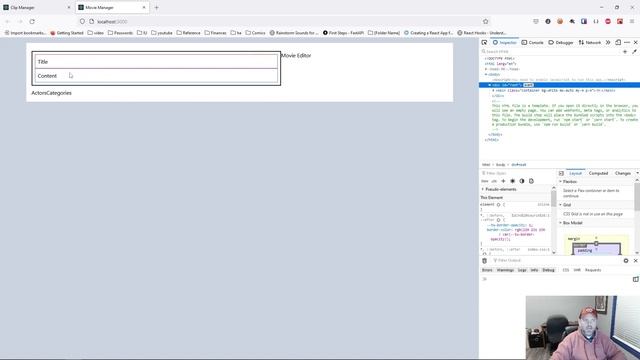Toggle Warnings console filter
Screen dimensions: 640x360
tap(505, 270)
